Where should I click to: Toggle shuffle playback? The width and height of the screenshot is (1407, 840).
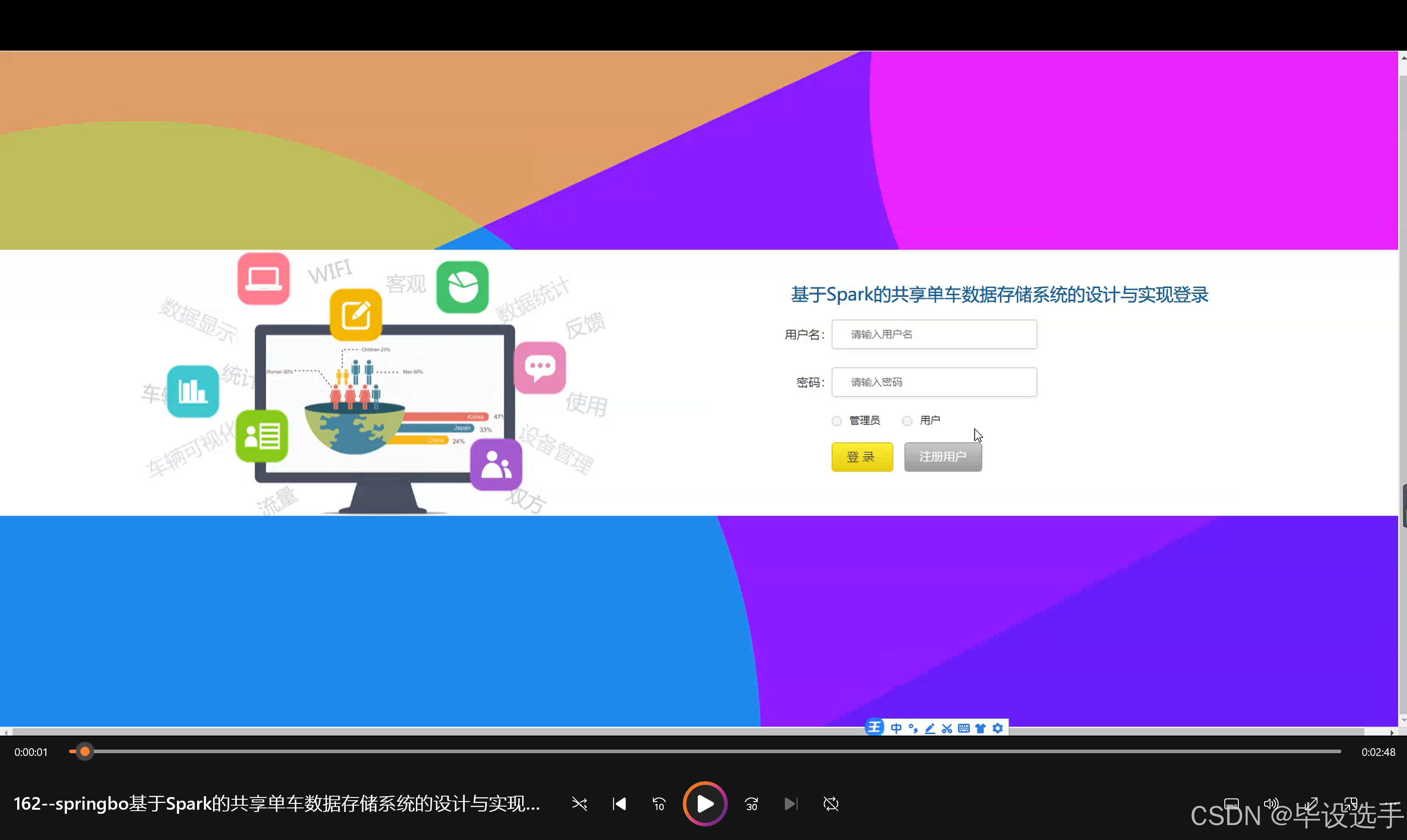point(579,804)
